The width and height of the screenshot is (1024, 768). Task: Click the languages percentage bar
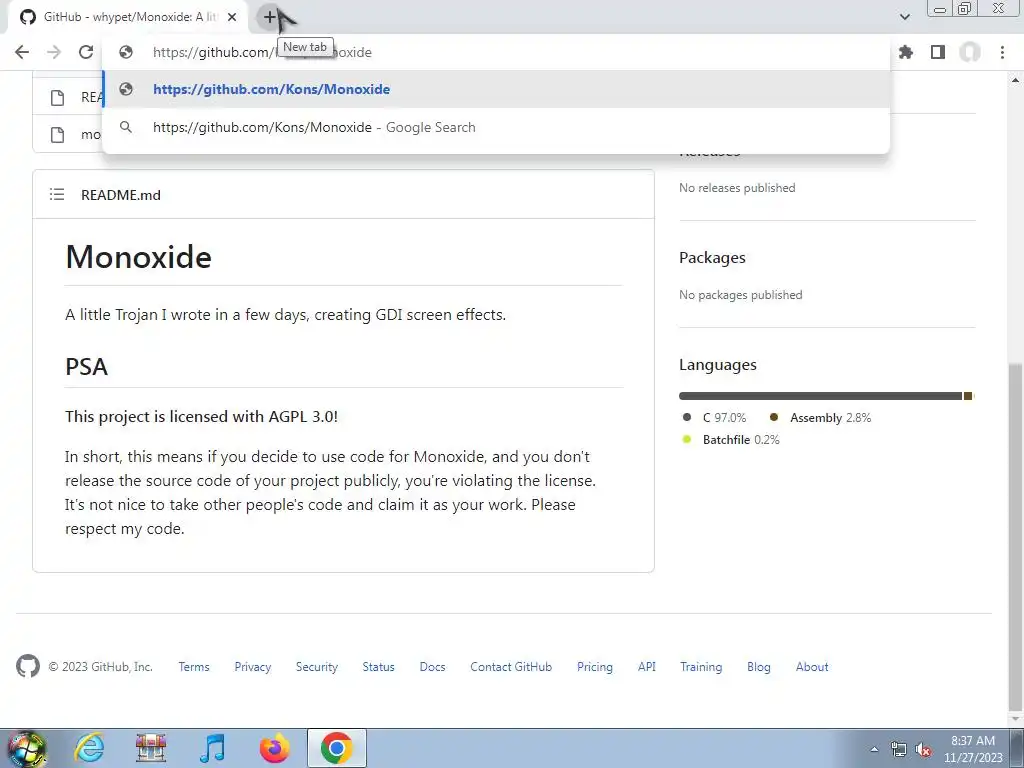coord(826,396)
